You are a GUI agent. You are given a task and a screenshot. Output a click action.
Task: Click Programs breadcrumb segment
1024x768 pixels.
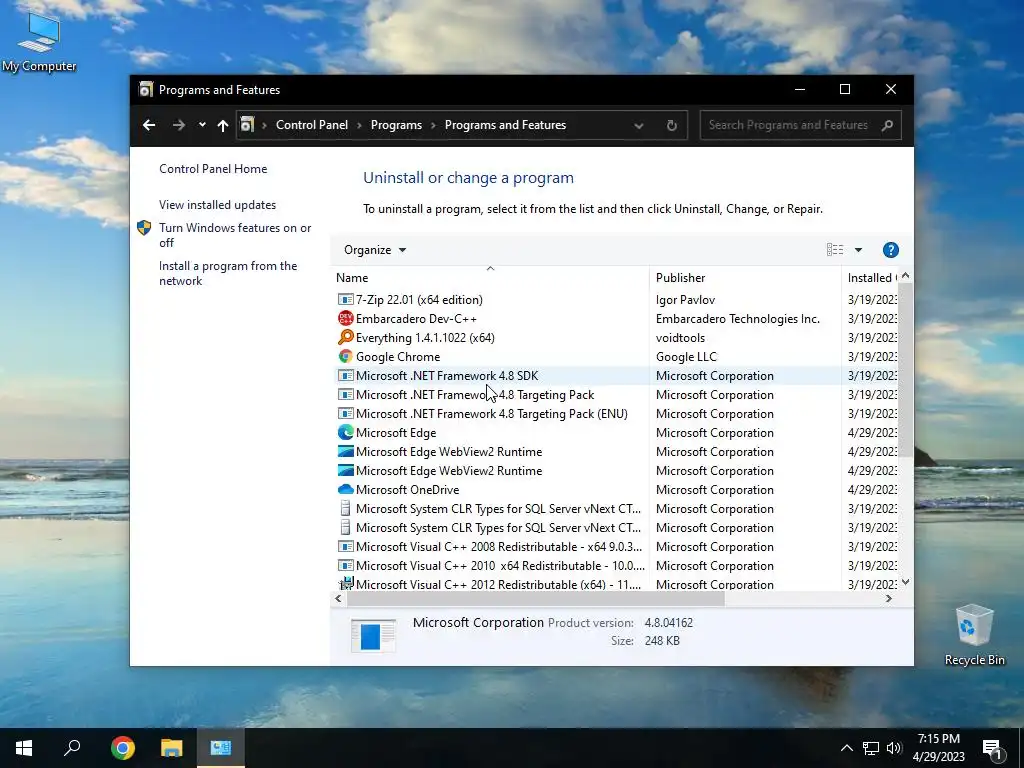coord(396,125)
